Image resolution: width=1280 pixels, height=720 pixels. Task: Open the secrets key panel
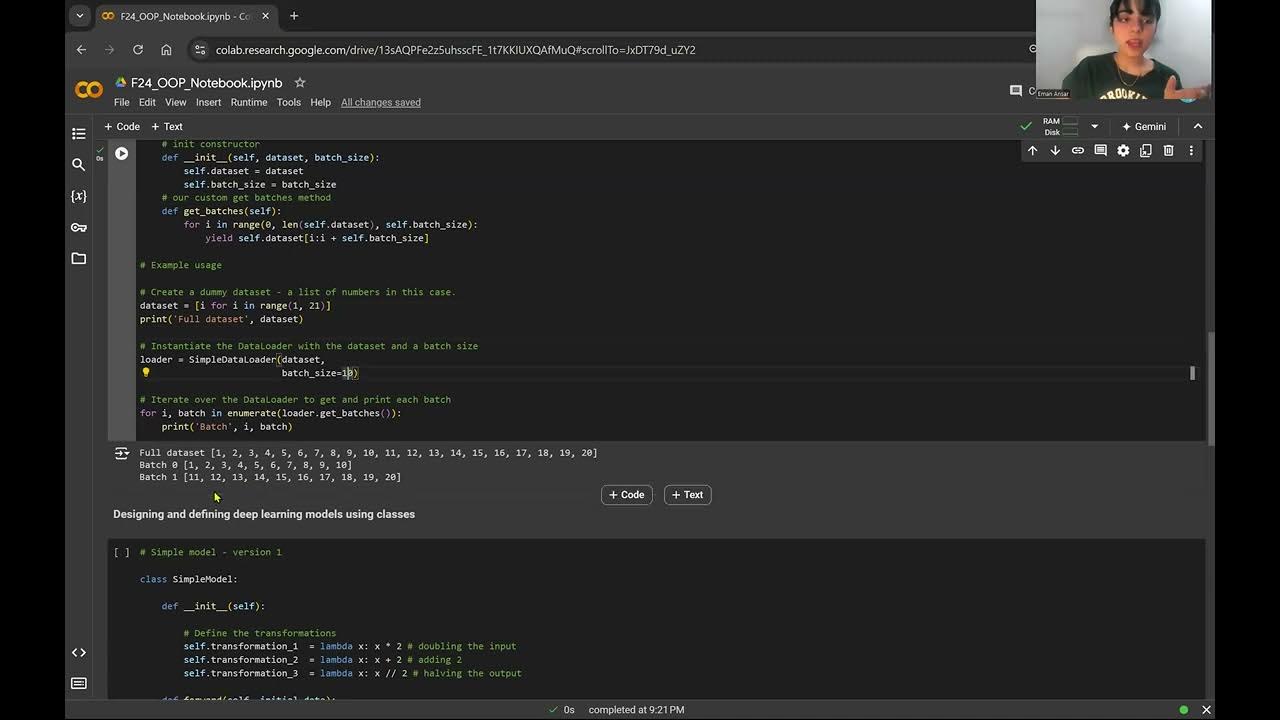pos(79,227)
